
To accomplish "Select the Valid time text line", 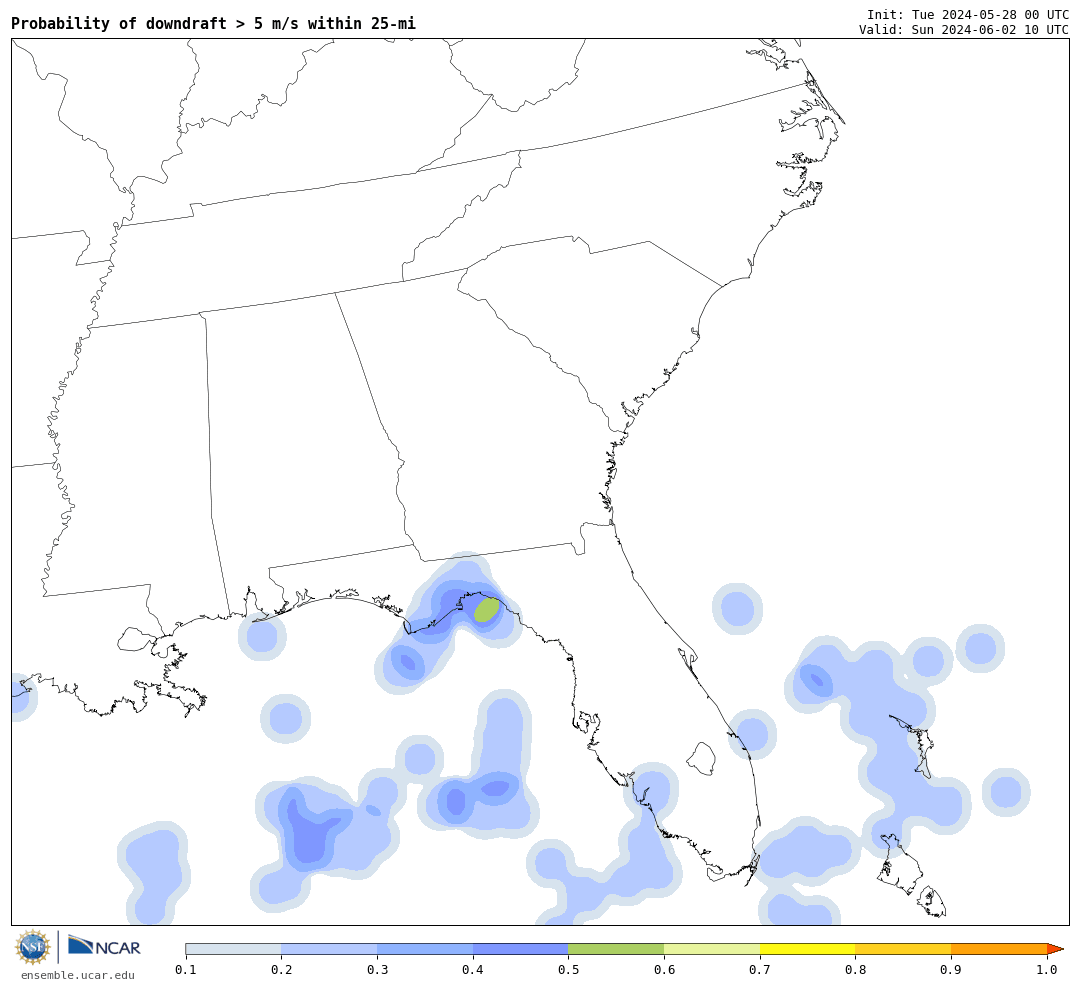I will point(964,30).
